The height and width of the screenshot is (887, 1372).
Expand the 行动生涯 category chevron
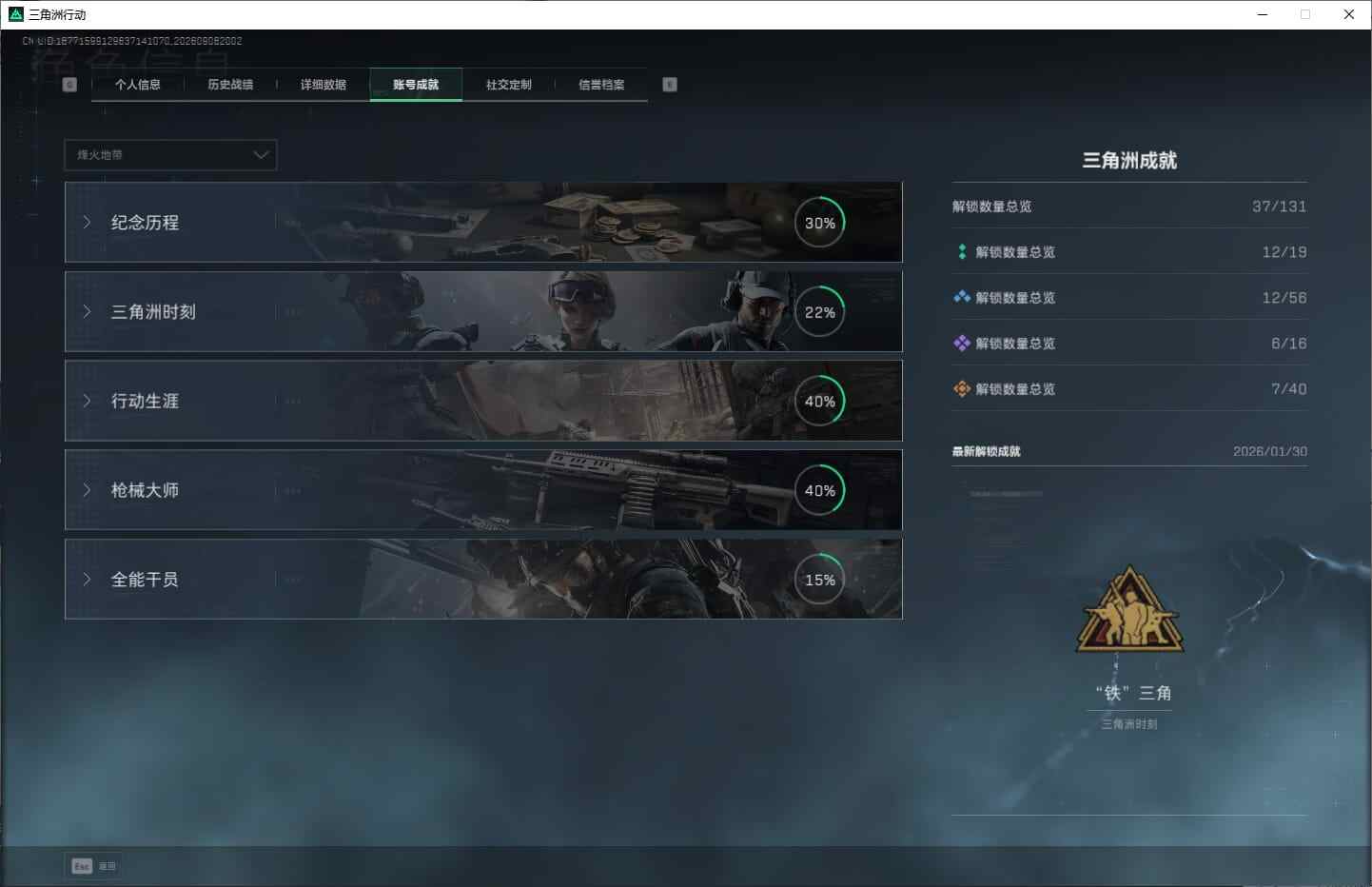pyautogui.click(x=87, y=402)
